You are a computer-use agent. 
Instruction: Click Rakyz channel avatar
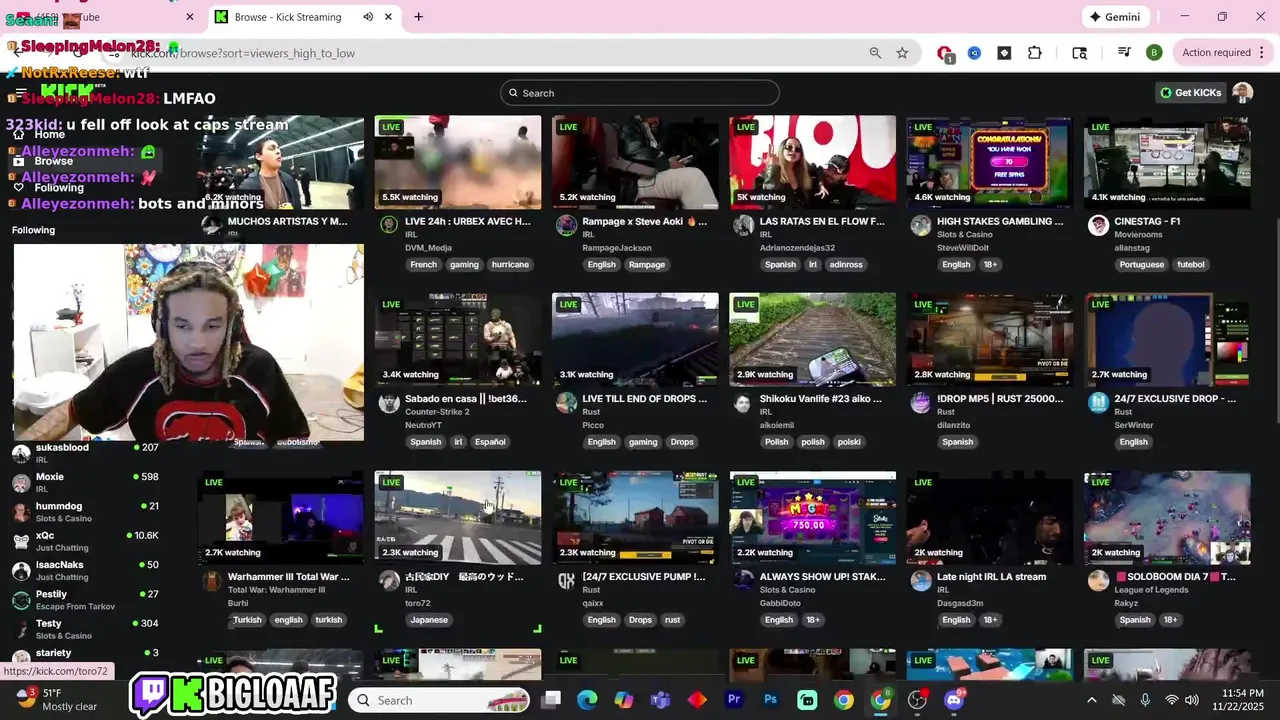1098,580
